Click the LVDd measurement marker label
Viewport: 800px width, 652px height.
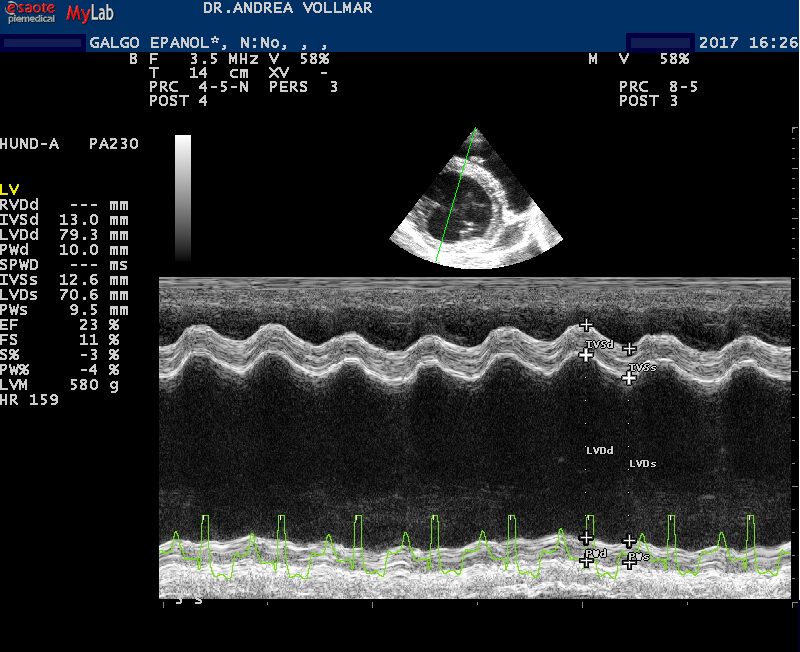tap(598, 450)
